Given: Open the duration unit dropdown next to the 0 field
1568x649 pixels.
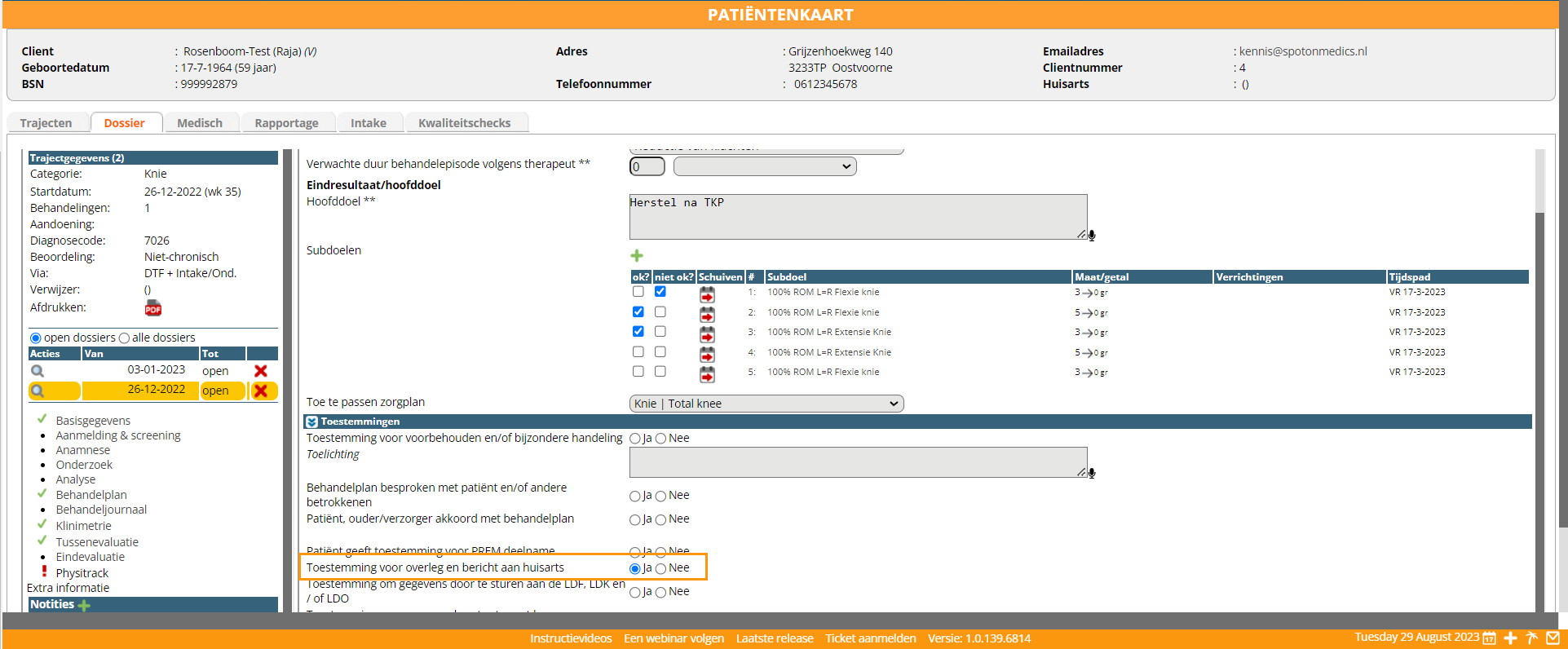Looking at the screenshot, I should [765, 166].
